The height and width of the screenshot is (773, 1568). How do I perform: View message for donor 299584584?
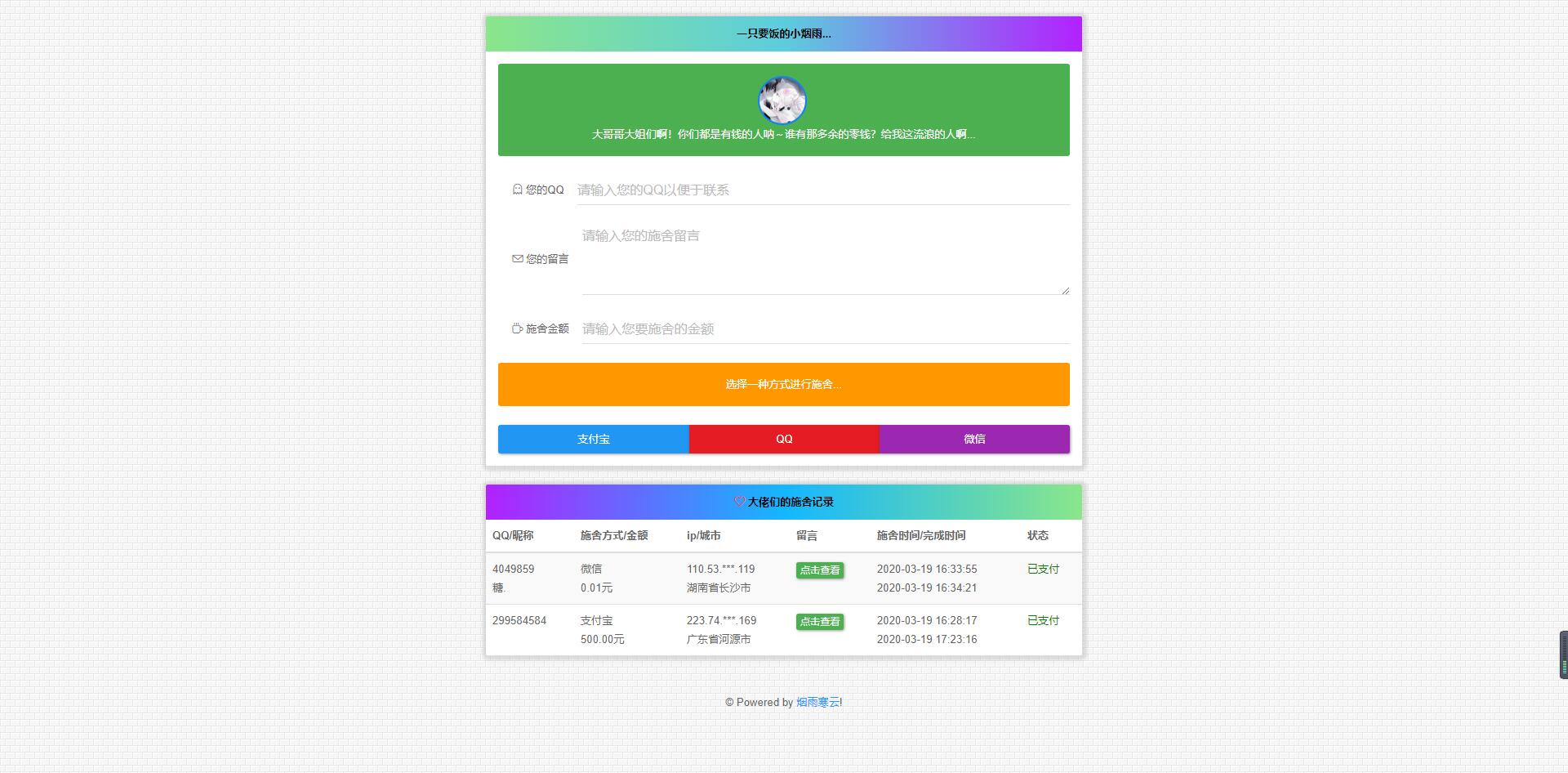click(x=819, y=622)
